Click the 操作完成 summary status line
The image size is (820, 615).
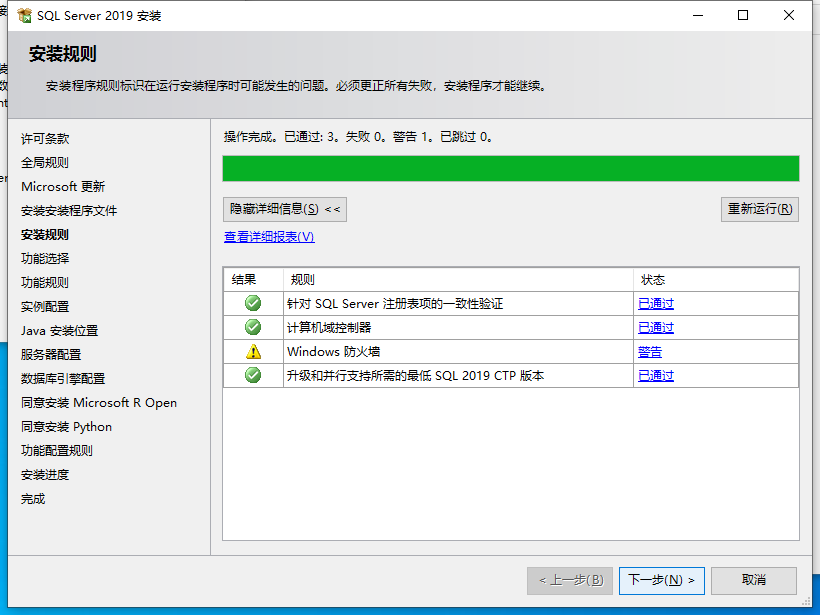click(x=358, y=137)
